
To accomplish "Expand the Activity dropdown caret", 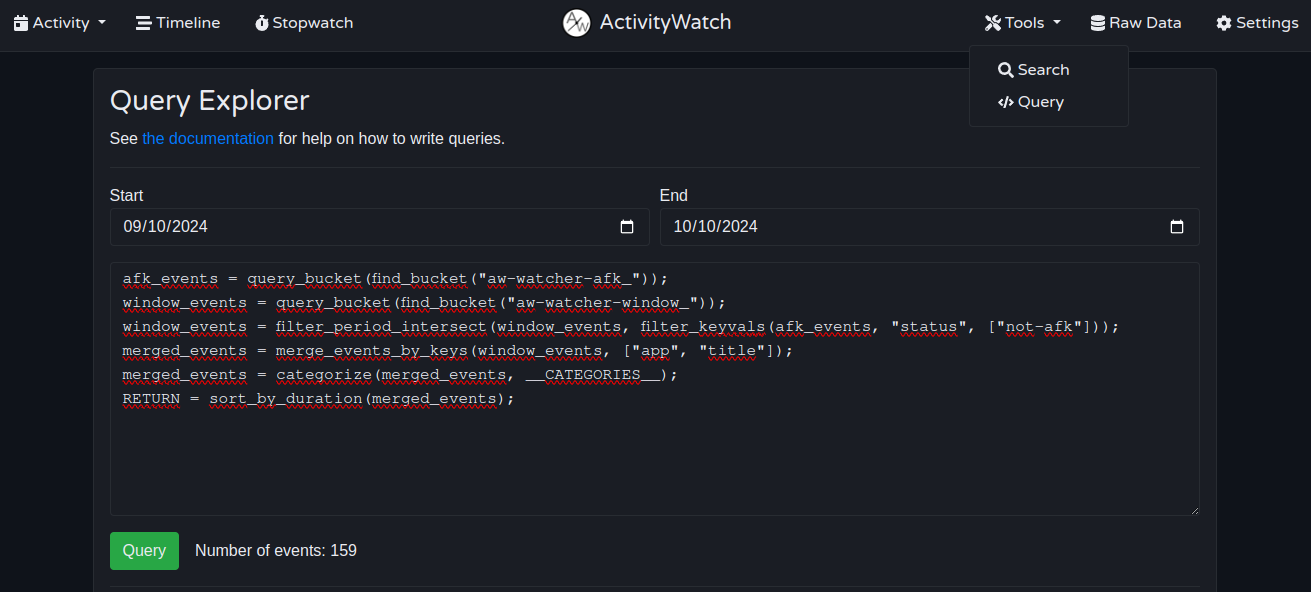I will click(102, 23).
